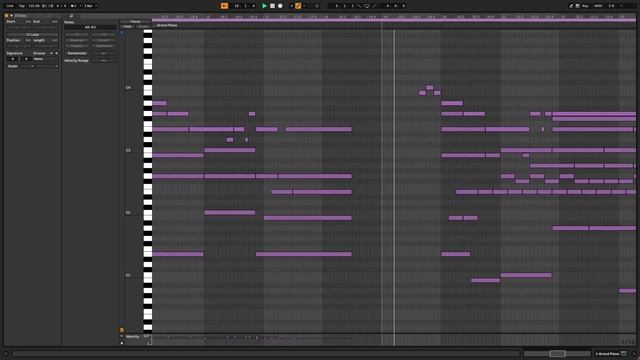Click the clip overview zoom thumb

[x=557, y=353]
